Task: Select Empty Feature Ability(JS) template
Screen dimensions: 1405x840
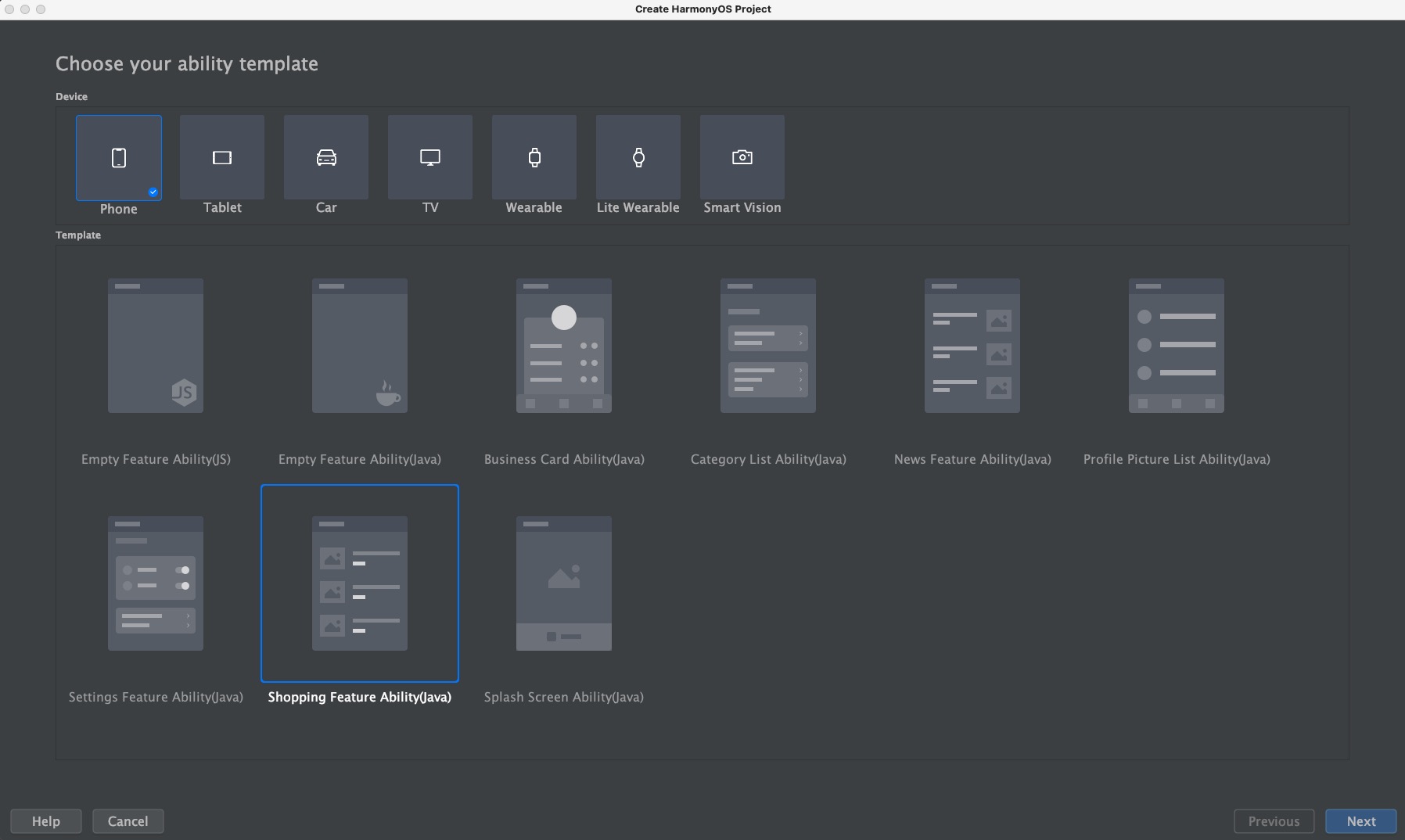Action: 156,346
